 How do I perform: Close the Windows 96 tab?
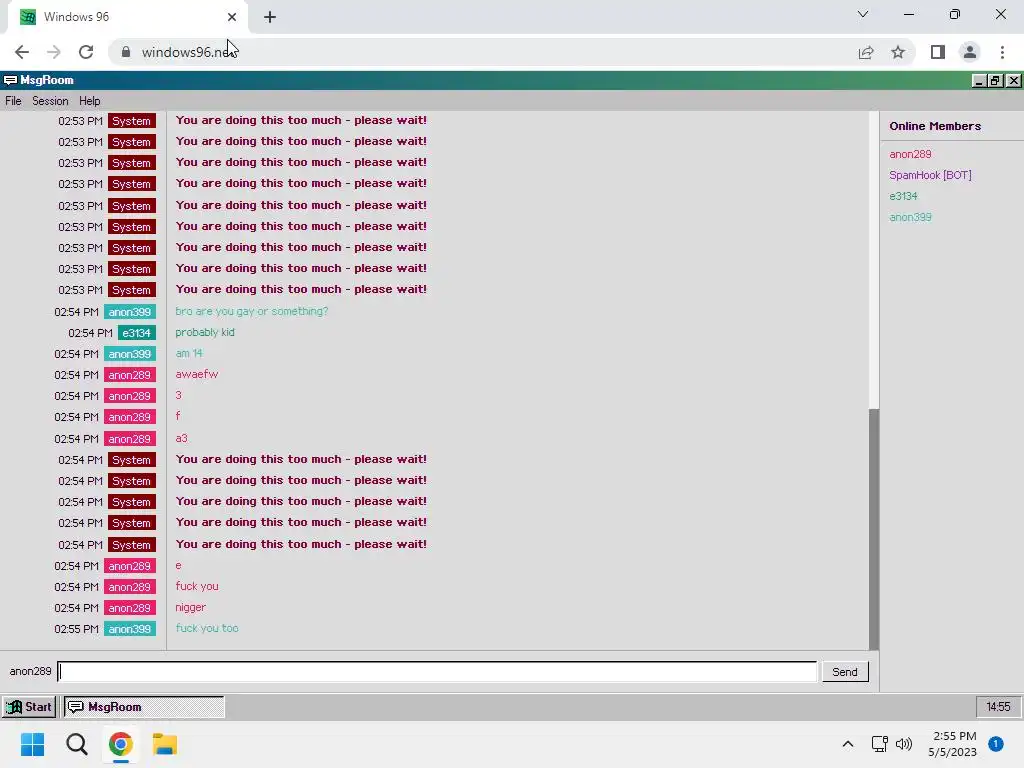tap(232, 17)
